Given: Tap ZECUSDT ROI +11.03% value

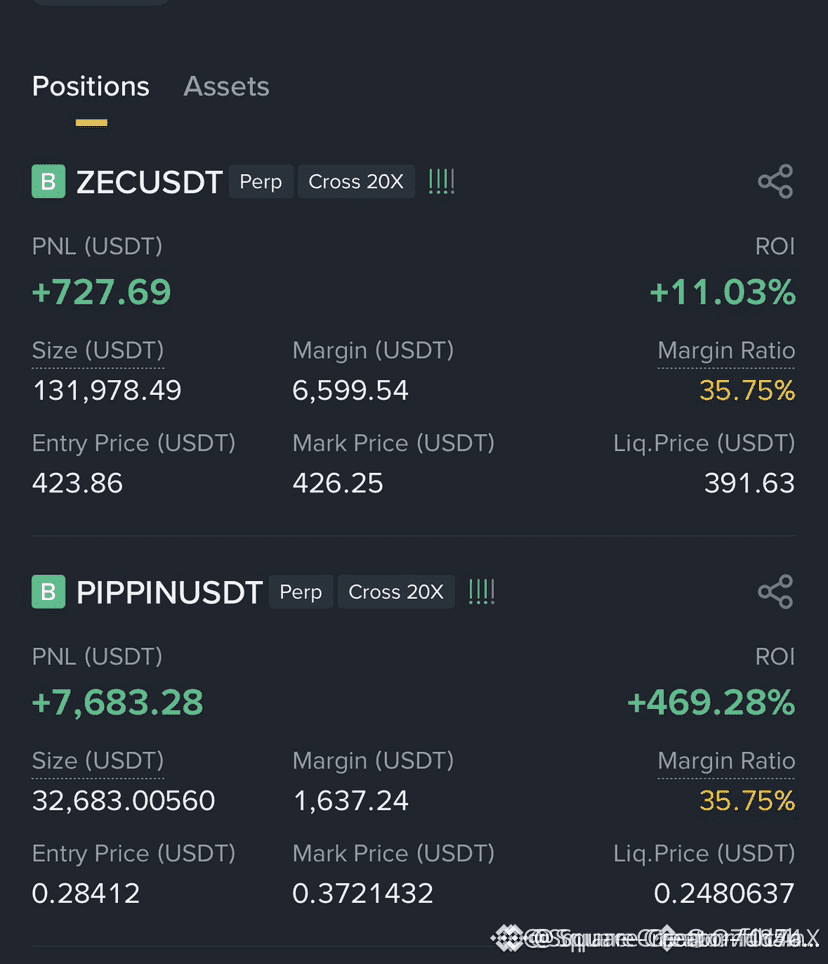Looking at the screenshot, I should 722,291.
